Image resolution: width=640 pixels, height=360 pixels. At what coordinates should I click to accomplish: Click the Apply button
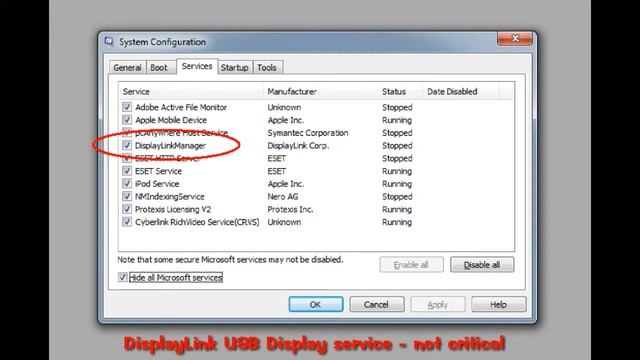tap(438, 304)
